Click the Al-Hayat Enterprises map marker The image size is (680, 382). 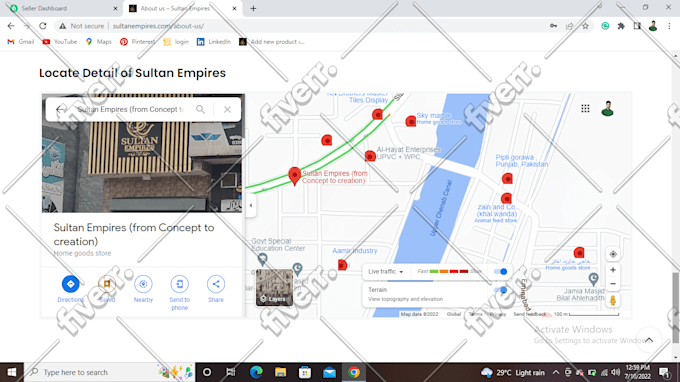tap(370, 156)
